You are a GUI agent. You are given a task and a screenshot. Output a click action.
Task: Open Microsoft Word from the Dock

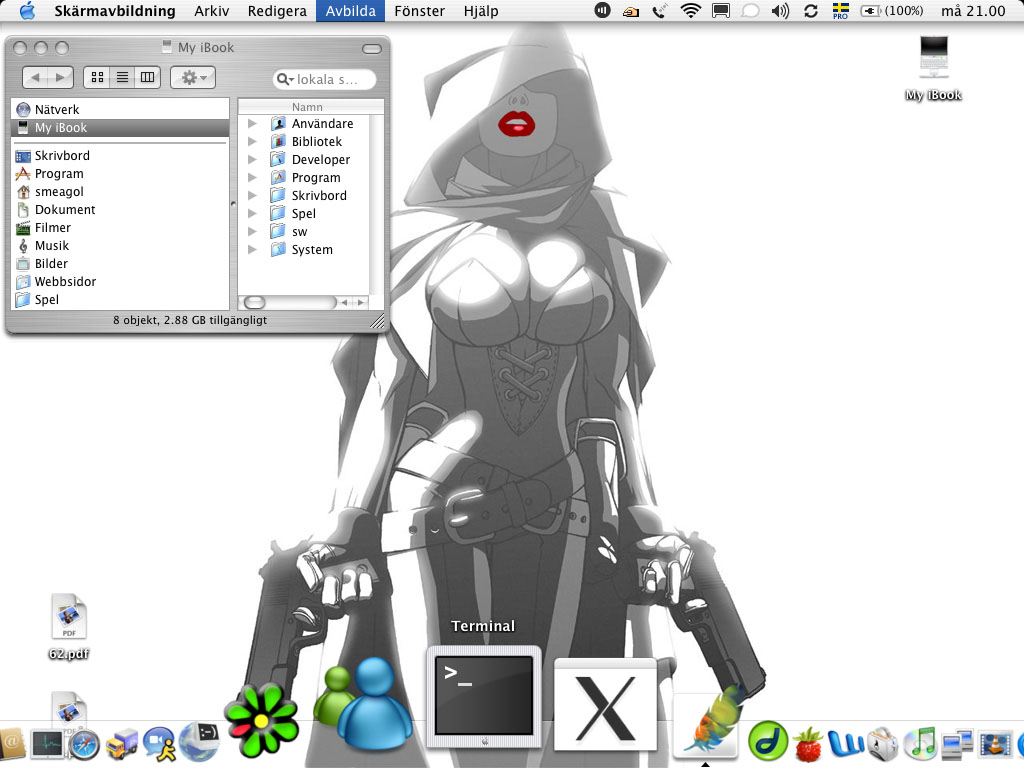click(846, 744)
